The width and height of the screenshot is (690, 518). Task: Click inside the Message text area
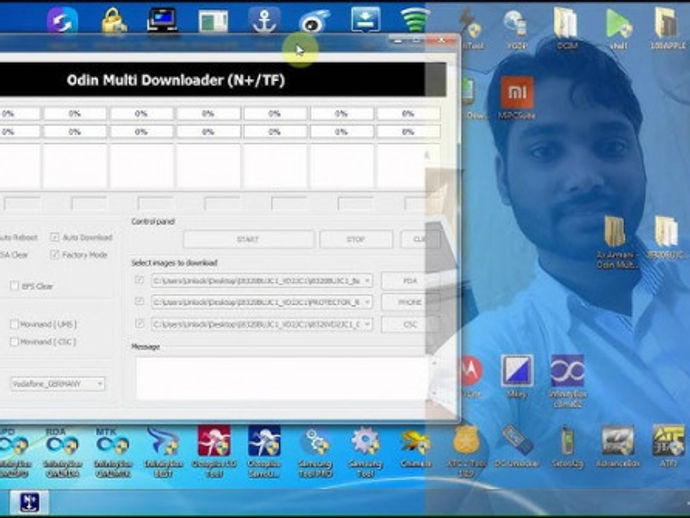tap(284, 378)
